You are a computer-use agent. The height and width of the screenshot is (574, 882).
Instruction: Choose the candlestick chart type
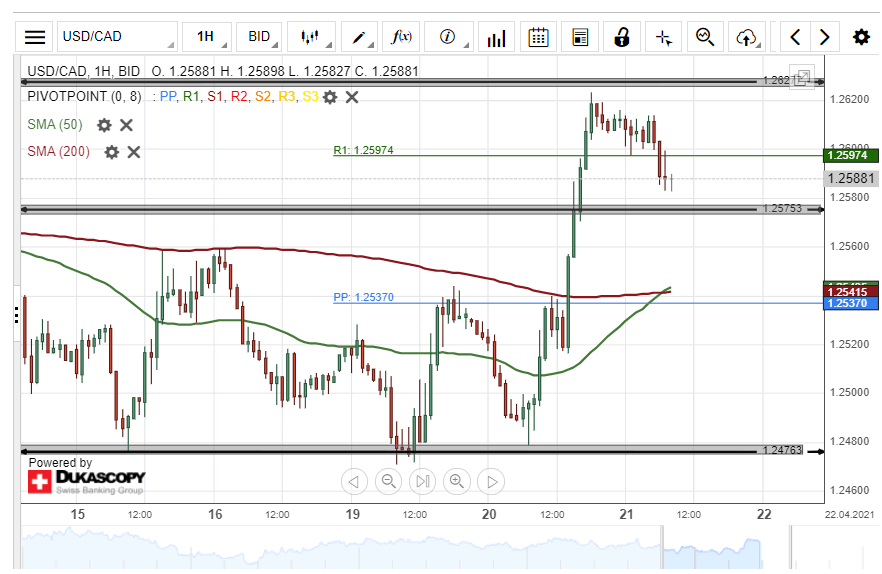pos(311,37)
